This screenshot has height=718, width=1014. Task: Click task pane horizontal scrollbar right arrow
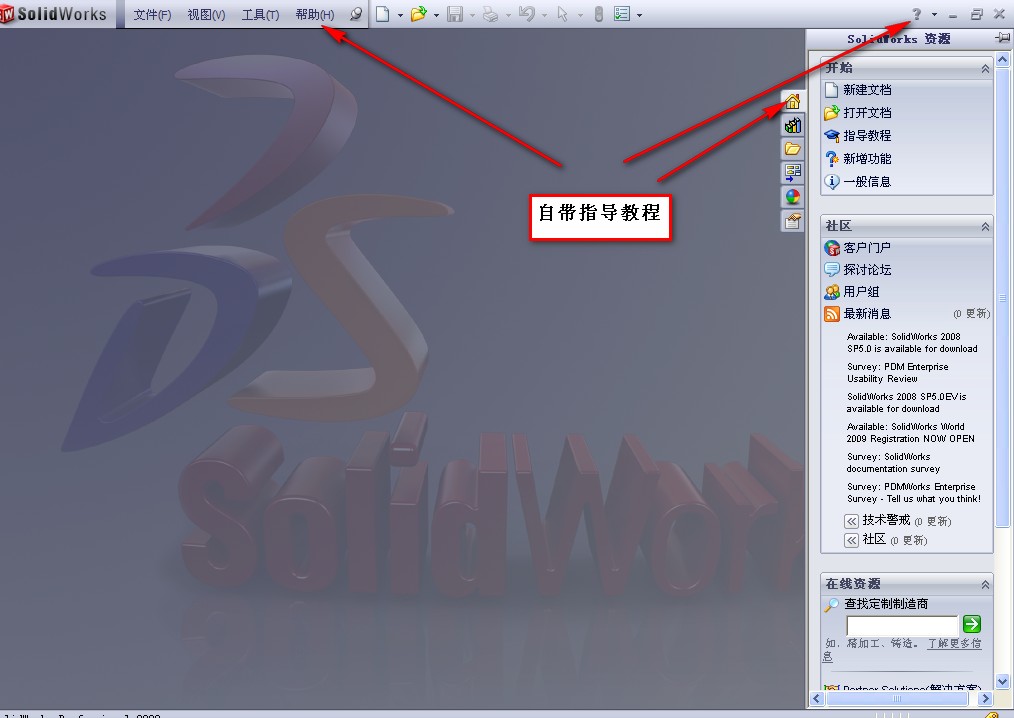pyautogui.click(x=985, y=699)
